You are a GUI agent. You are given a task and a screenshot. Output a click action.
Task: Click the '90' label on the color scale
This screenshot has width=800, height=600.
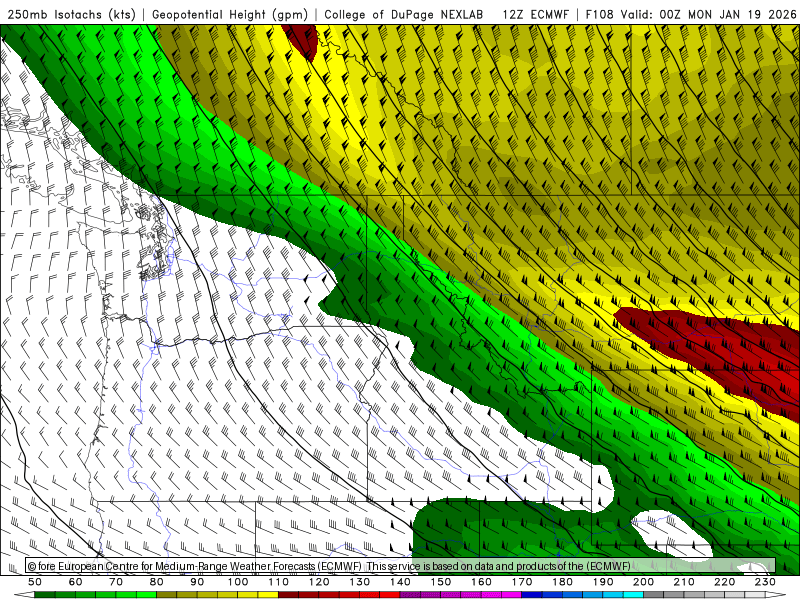197,582
